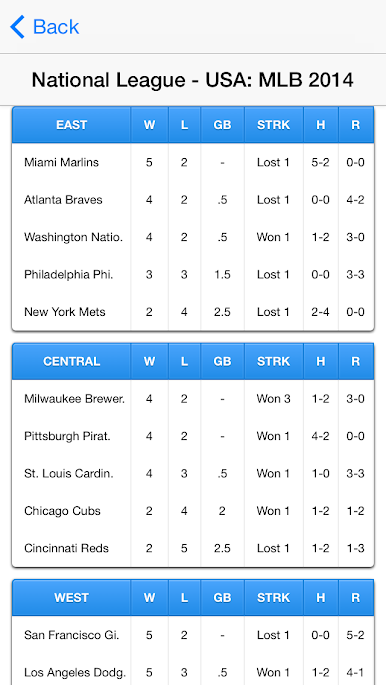Choose the New York Mets row

point(193,312)
